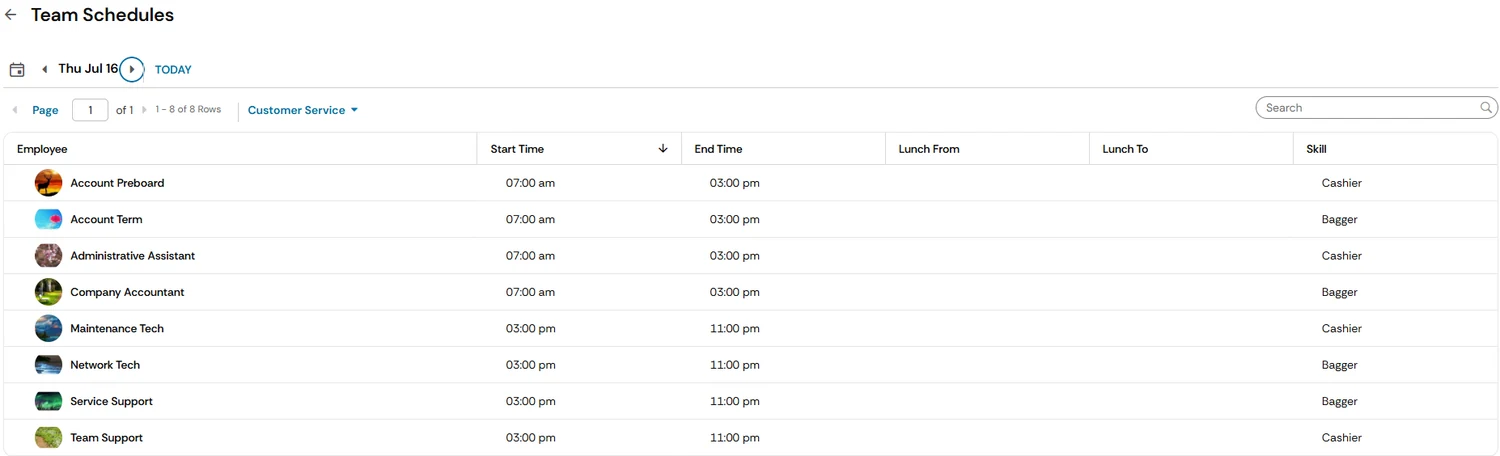Go to the previous day arrow

click(45, 70)
